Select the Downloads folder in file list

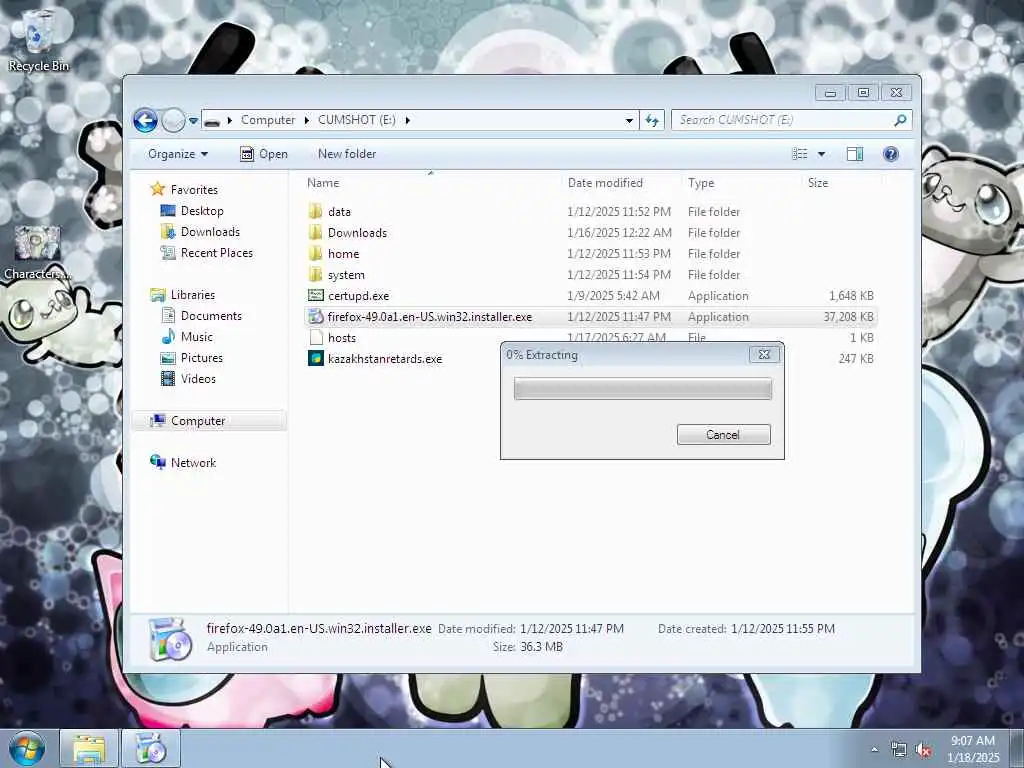357,232
